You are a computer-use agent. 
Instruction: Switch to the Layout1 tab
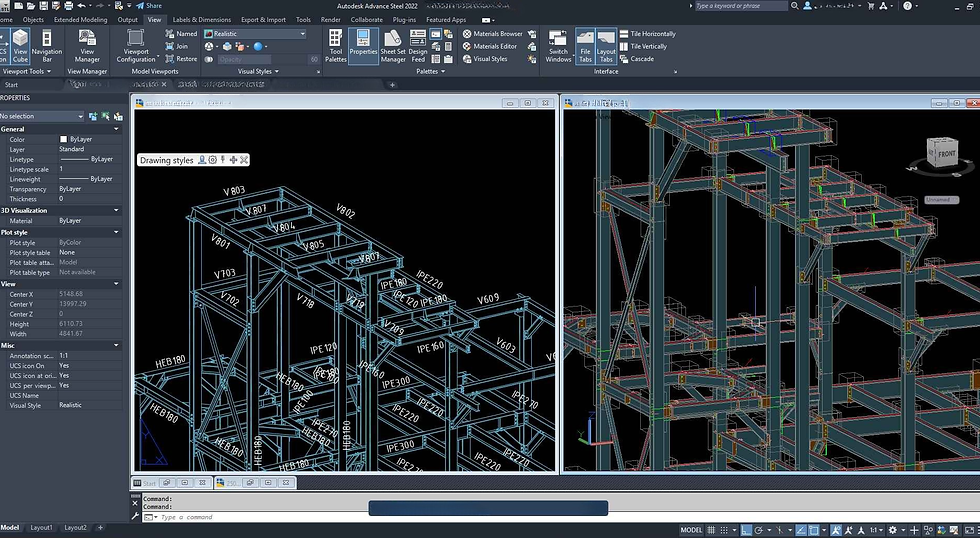coord(42,527)
